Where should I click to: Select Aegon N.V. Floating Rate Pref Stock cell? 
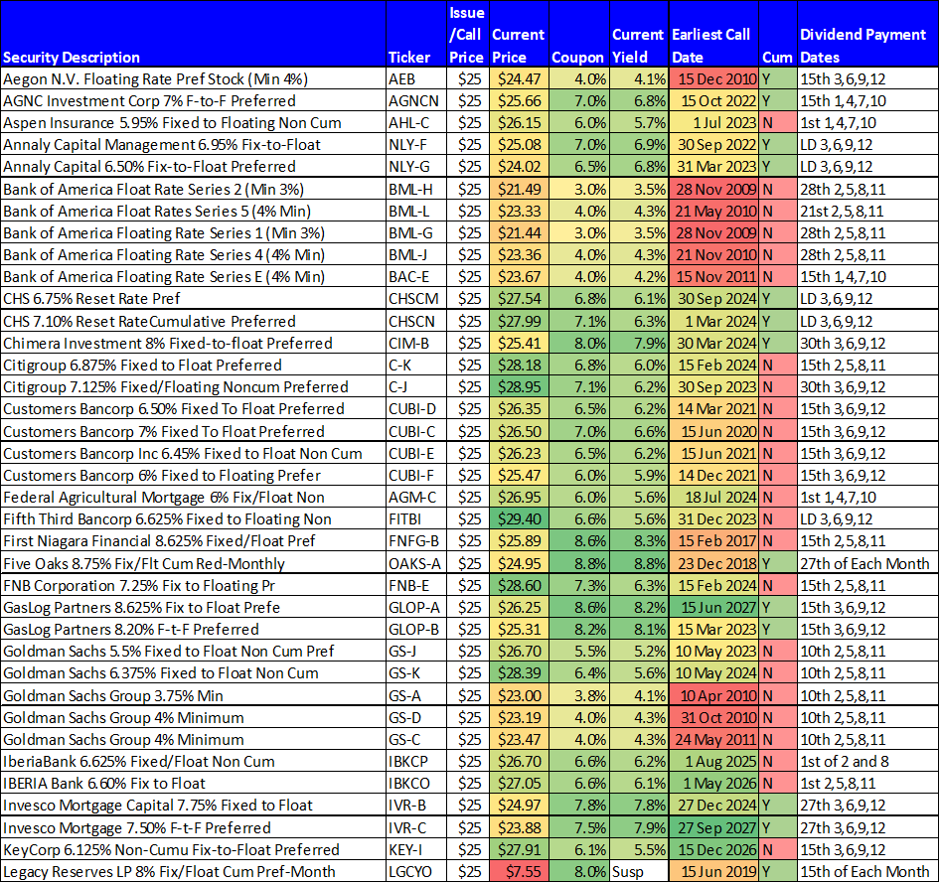click(193, 79)
